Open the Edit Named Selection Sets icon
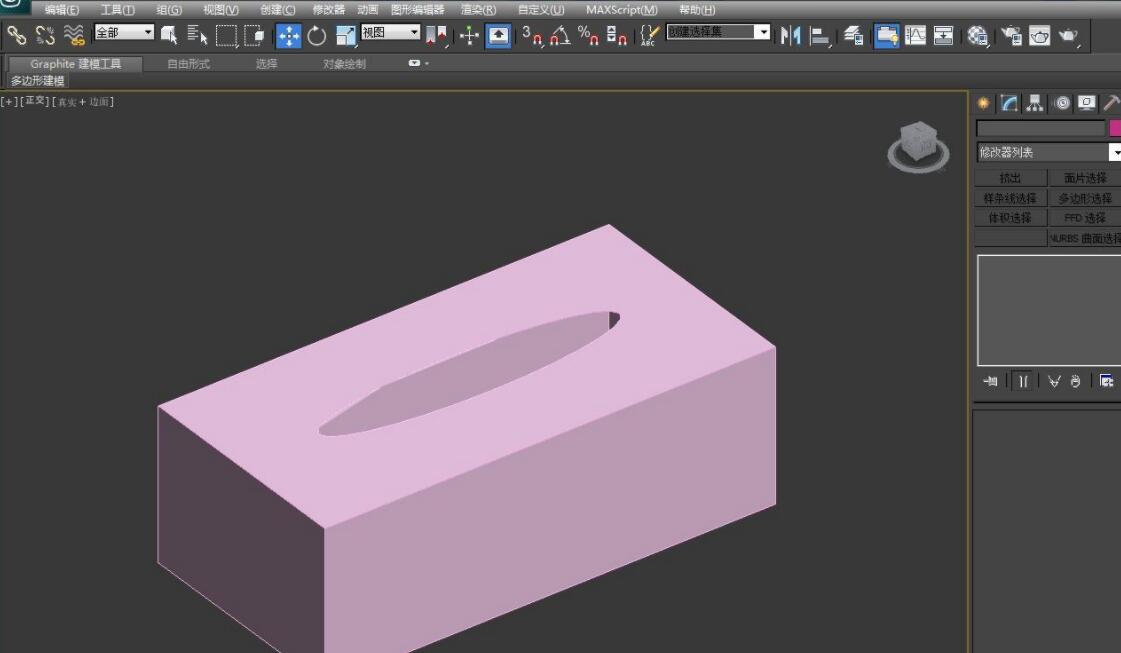Screen dimensions: 1121x653 click(649, 36)
